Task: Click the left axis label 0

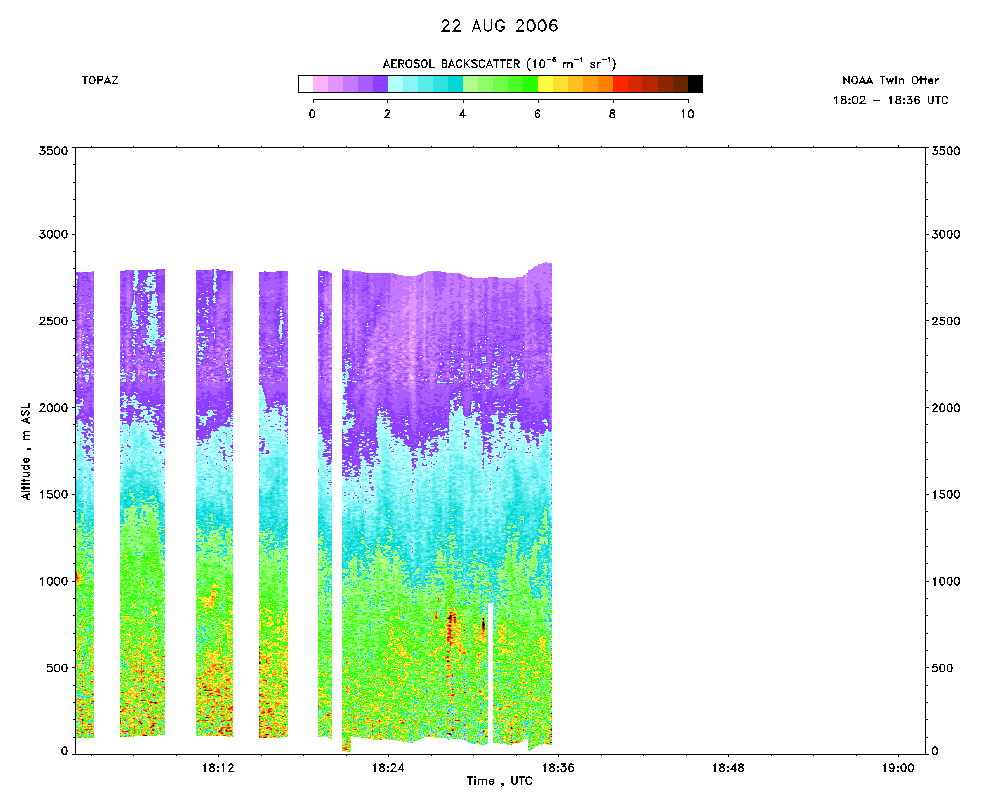Action: 64,751
